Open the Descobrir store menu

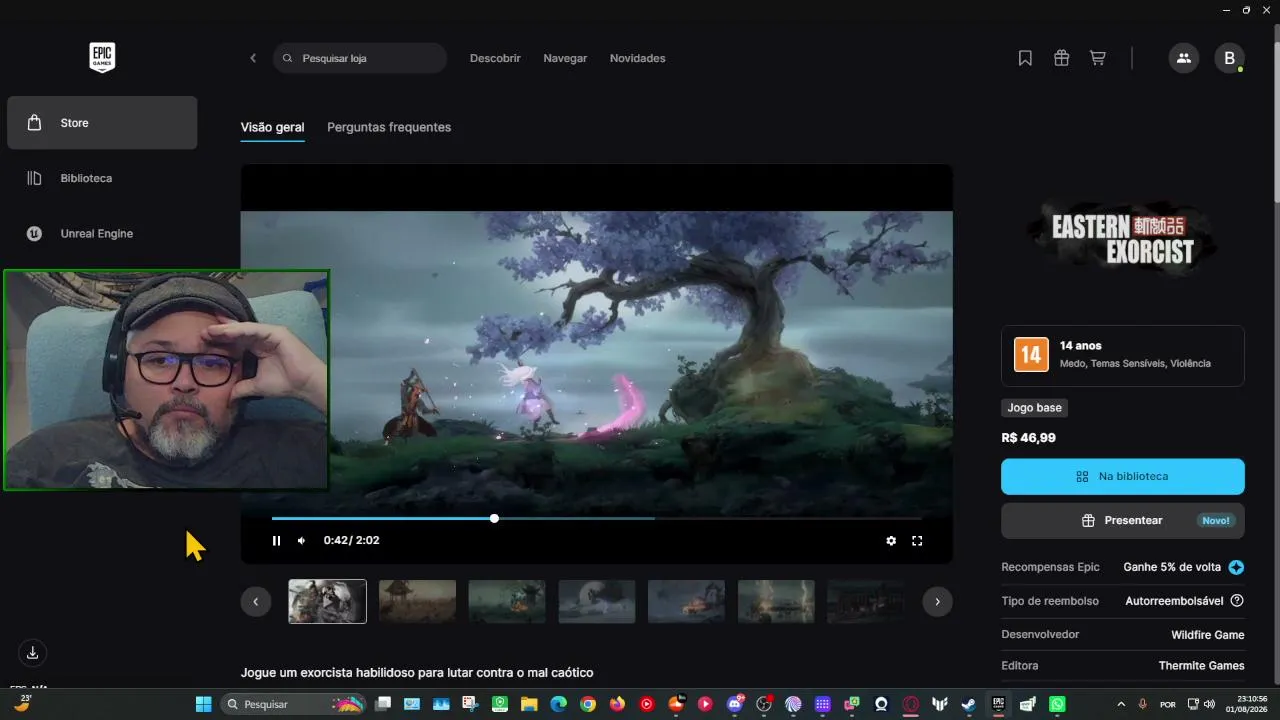click(x=495, y=58)
